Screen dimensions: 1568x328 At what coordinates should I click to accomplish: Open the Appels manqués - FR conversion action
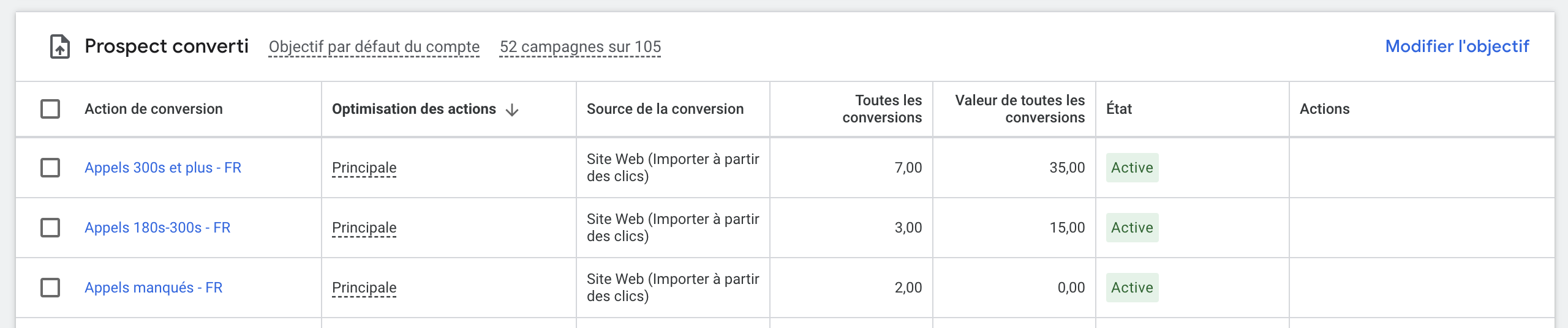tap(154, 288)
